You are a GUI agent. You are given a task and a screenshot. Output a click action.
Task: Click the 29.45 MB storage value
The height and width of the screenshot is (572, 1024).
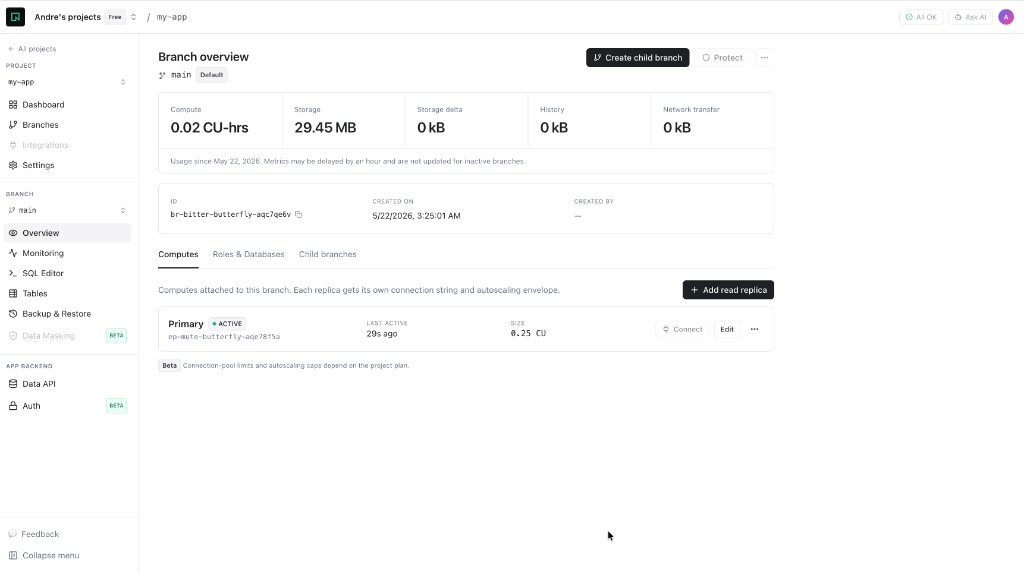click(325, 128)
